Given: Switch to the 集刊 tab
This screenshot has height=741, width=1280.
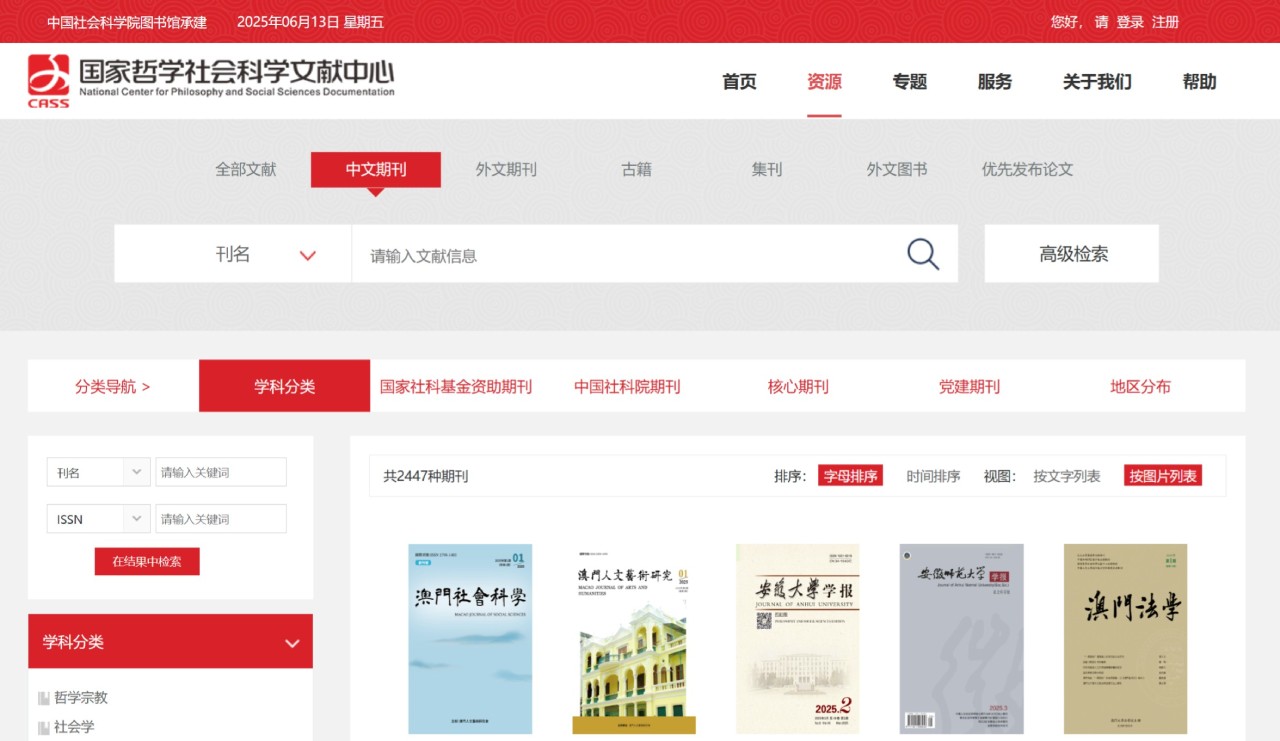Looking at the screenshot, I should 767,170.
